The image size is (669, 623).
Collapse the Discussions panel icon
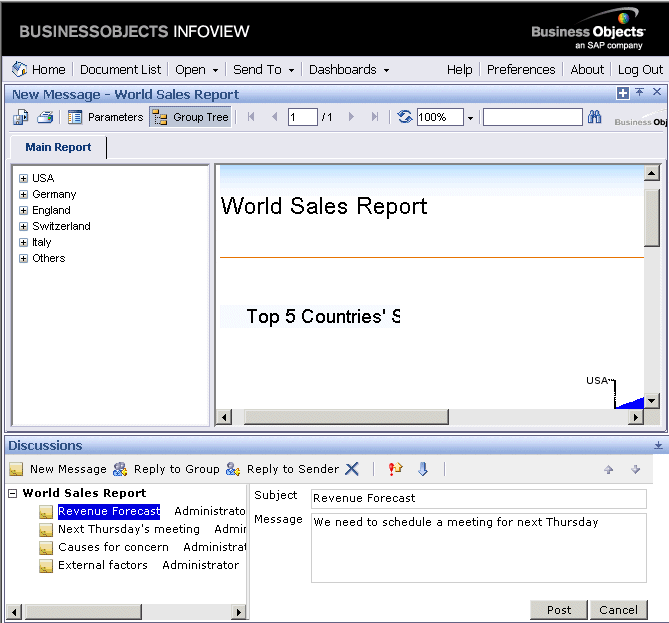[658, 445]
